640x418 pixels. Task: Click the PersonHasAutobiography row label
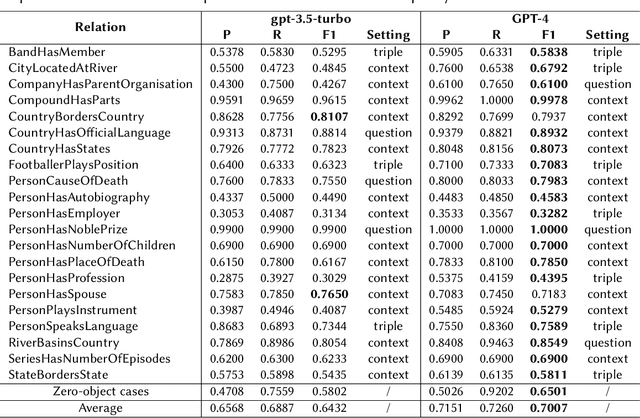[73, 196]
